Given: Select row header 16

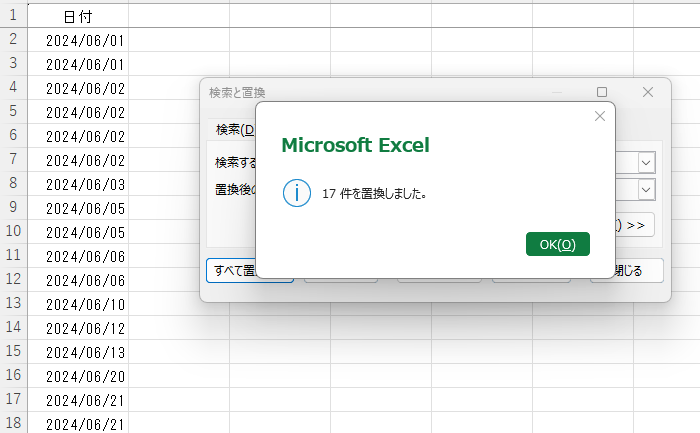Looking at the screenshot, I should (x=13, y=375).
